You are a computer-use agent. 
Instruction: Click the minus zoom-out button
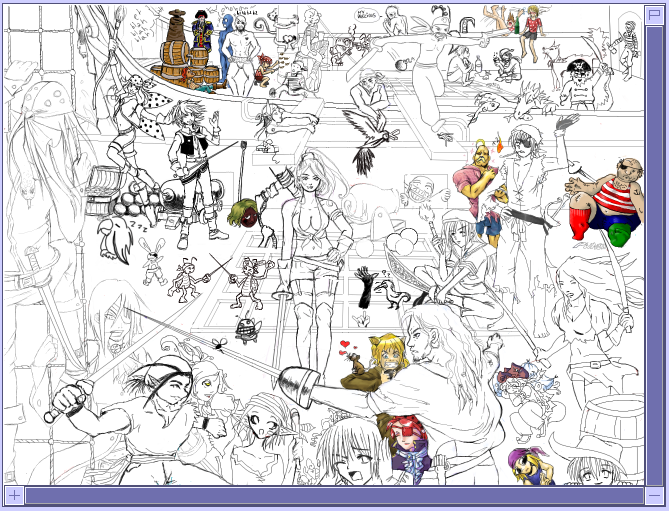(654, 496)
